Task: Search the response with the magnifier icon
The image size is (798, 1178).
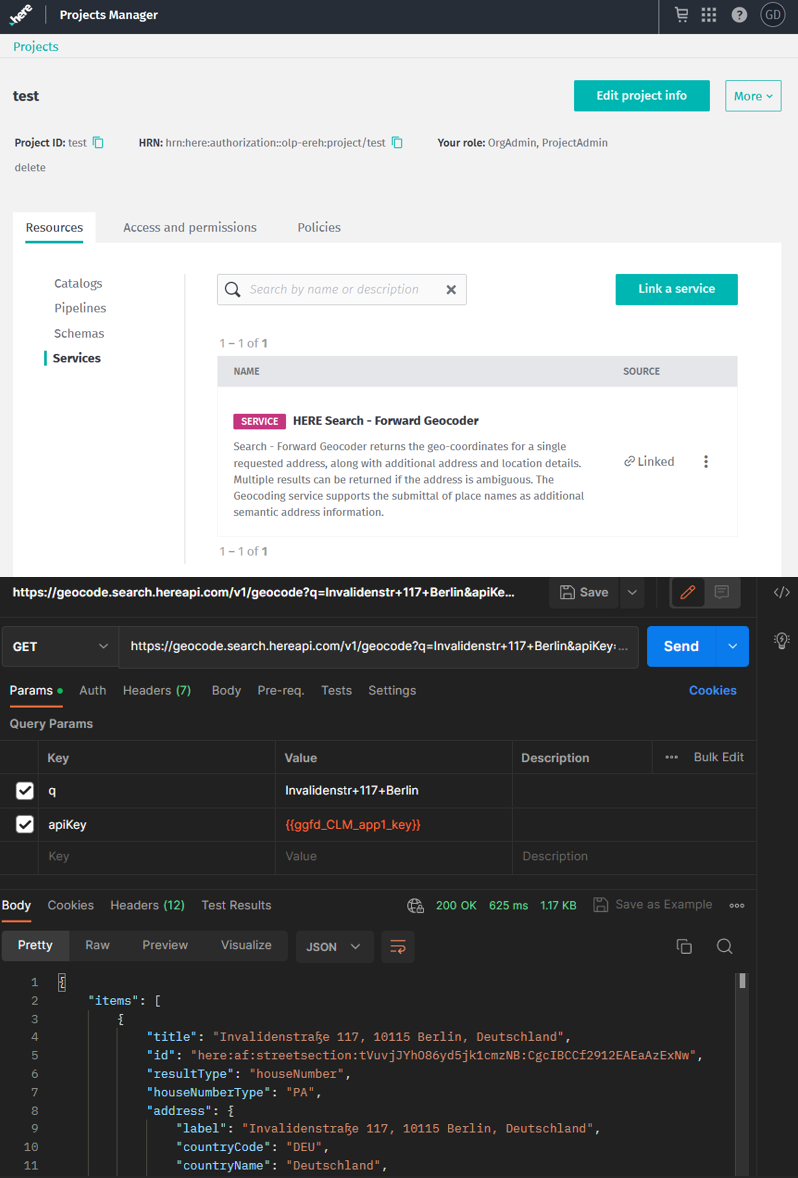Action: [x=724, y=947]
